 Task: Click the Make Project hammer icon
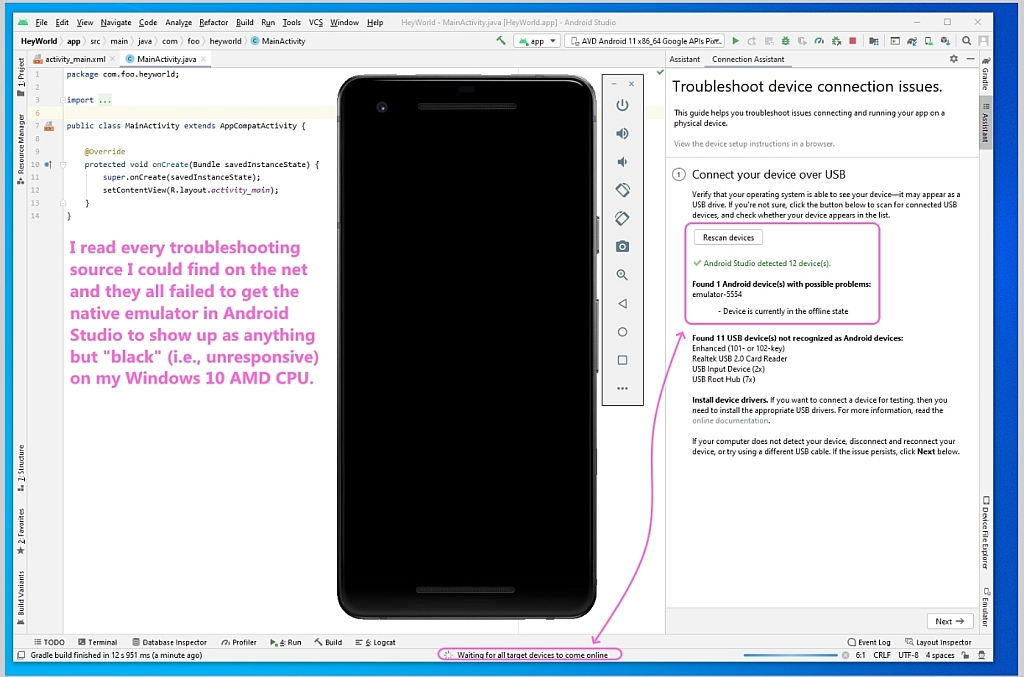click(x=501, y=40)
